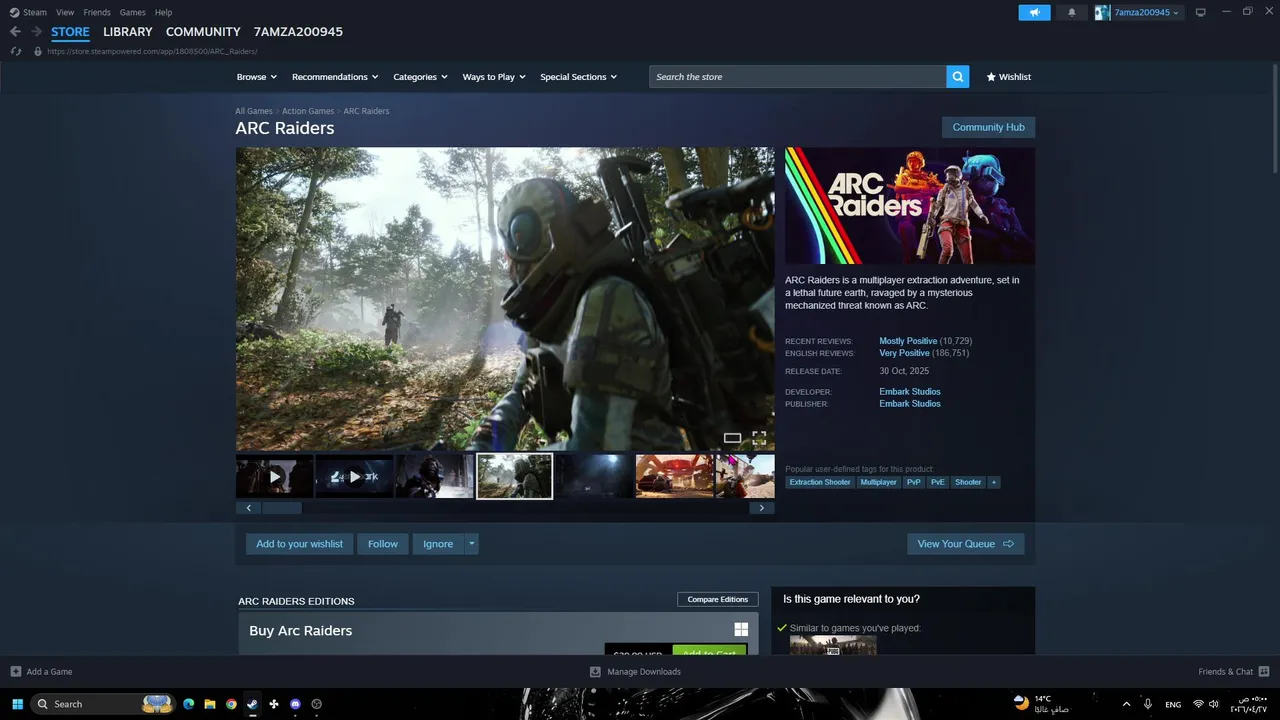Open the 7amza200945 account dropdown
Image resolution: width=1280 pixels, height=720 pixels.
point(1138,12)
